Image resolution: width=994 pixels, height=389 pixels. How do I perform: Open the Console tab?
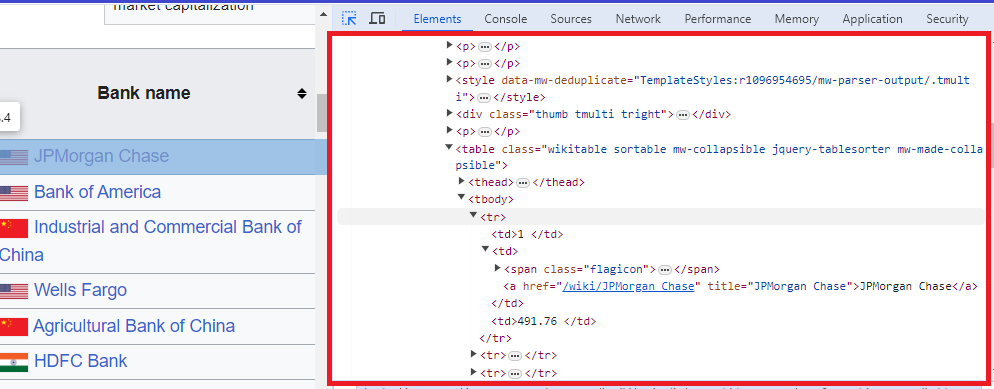click(506, 19)
